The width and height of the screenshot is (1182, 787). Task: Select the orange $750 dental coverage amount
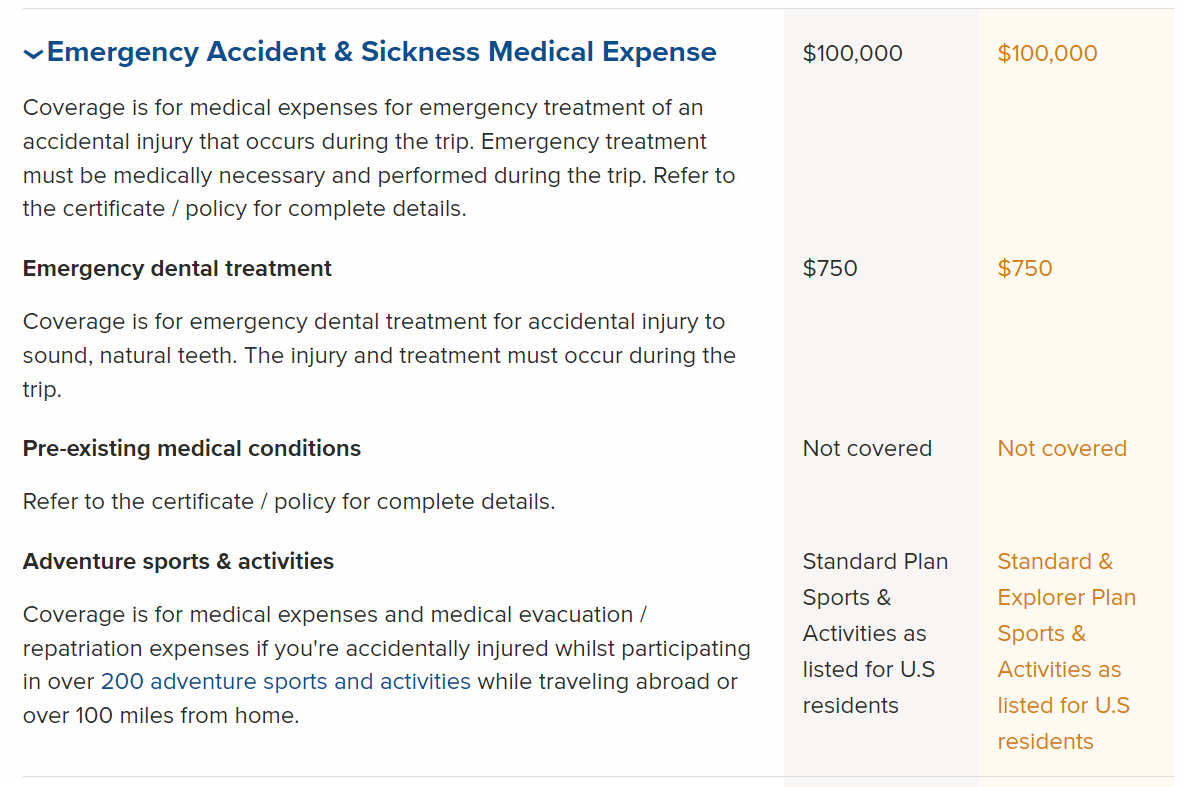pos(1025,269)
